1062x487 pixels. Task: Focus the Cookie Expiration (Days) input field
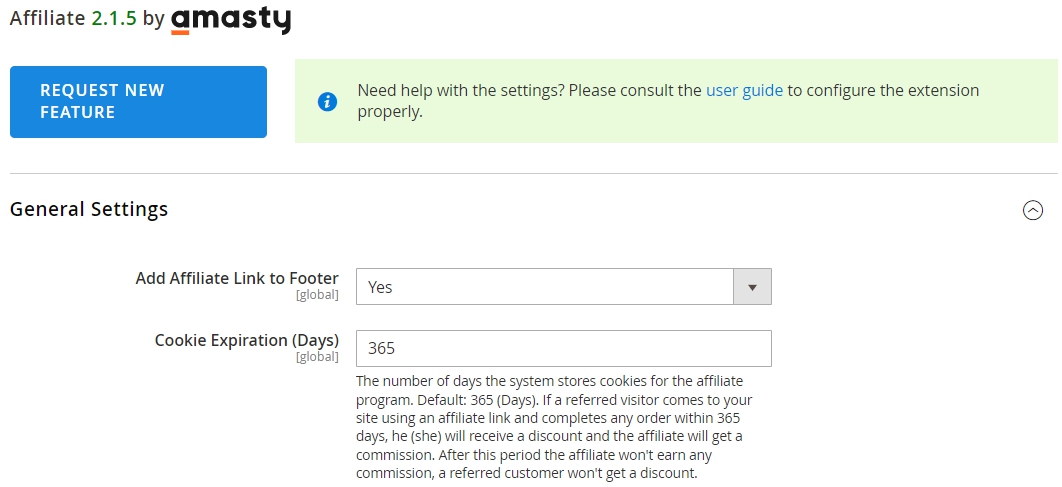[x=564, y=348]
